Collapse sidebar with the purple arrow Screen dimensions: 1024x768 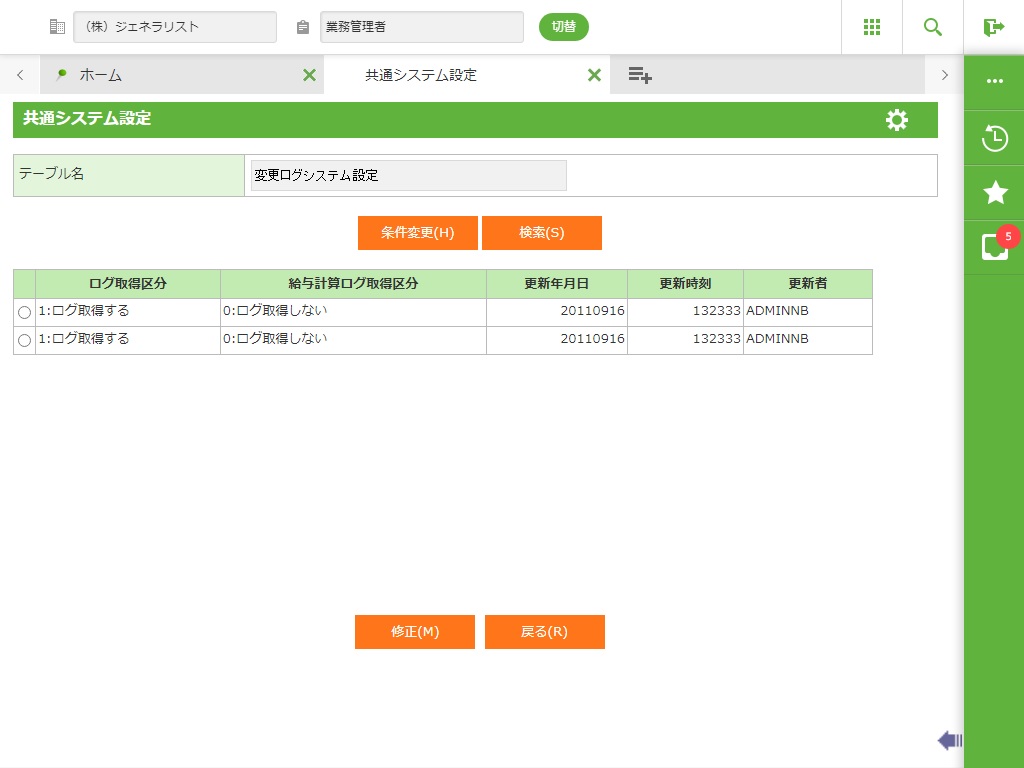tap(949, 740)
